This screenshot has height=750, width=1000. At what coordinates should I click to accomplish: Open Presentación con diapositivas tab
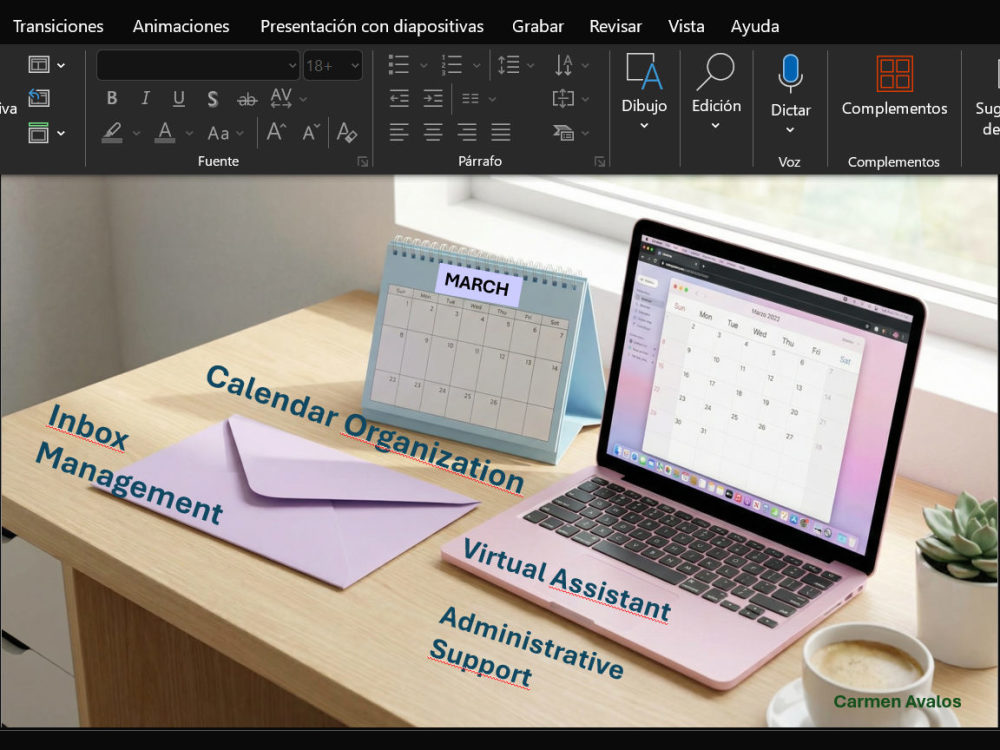(x=372, y=26)
